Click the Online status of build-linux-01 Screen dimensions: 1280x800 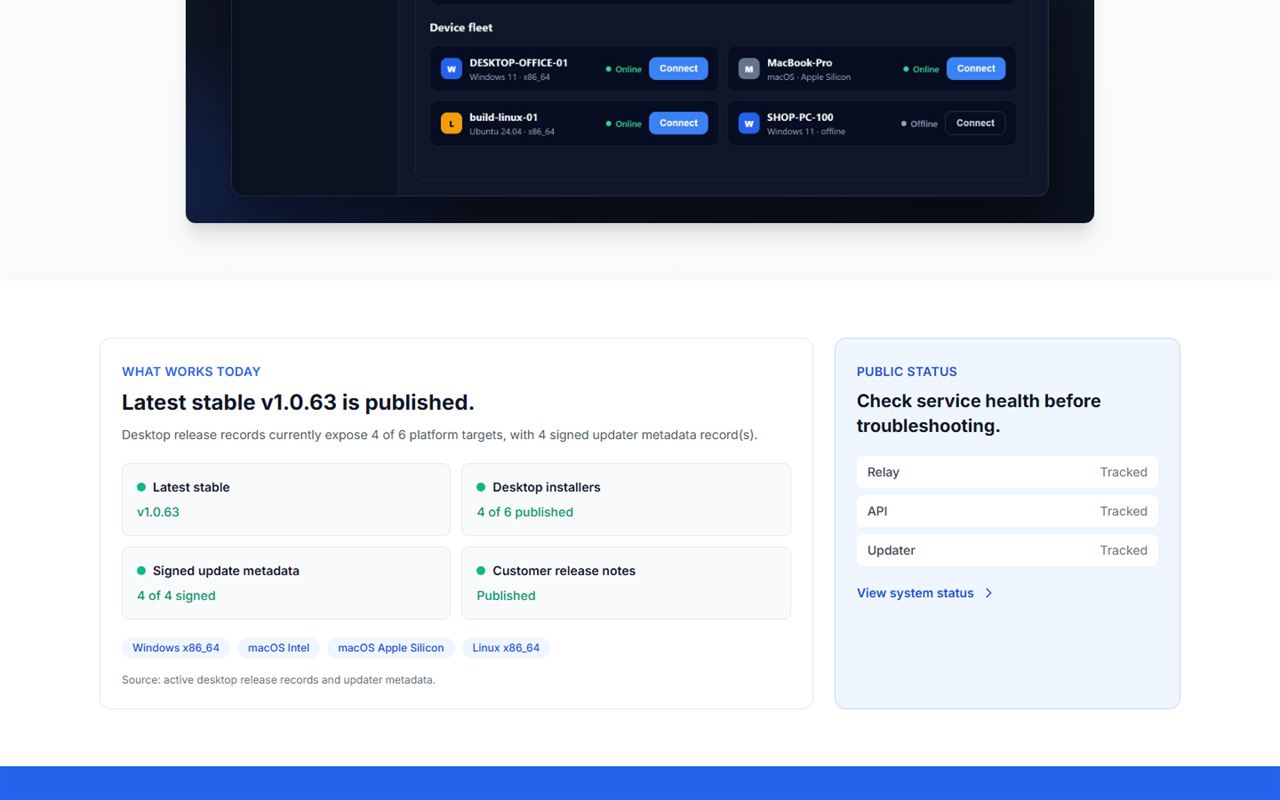pos(623,124)
